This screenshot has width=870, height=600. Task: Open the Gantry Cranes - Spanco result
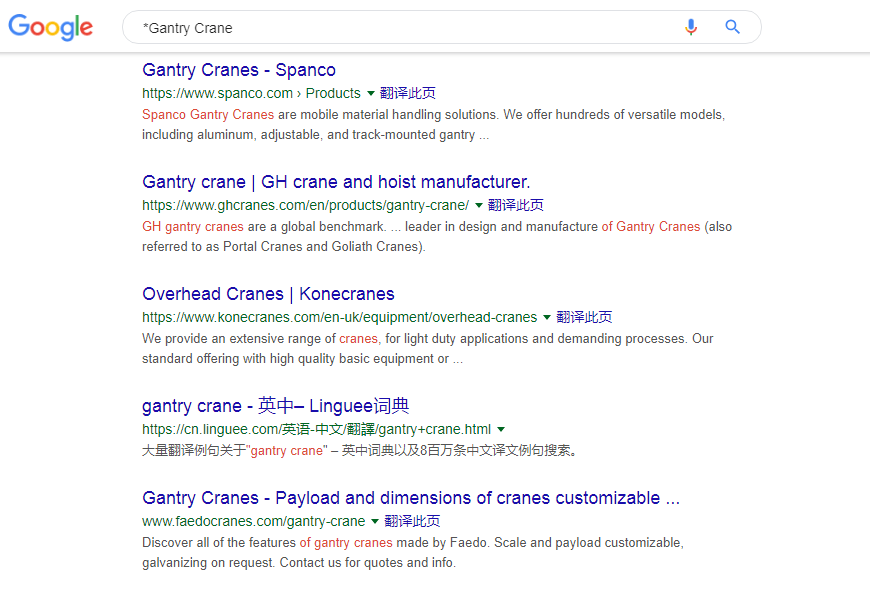click(x=239, y=70)
